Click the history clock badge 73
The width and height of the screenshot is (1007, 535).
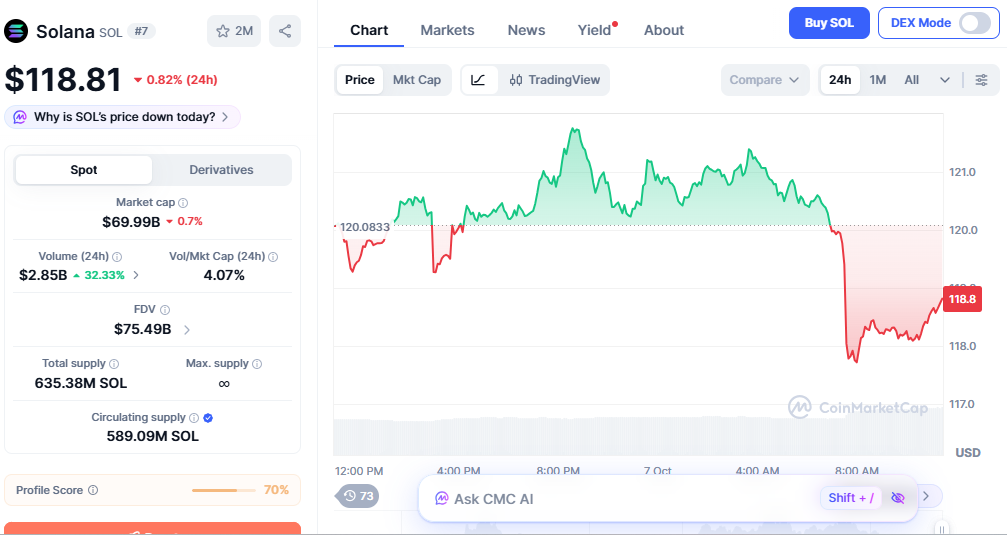point(358,496)
